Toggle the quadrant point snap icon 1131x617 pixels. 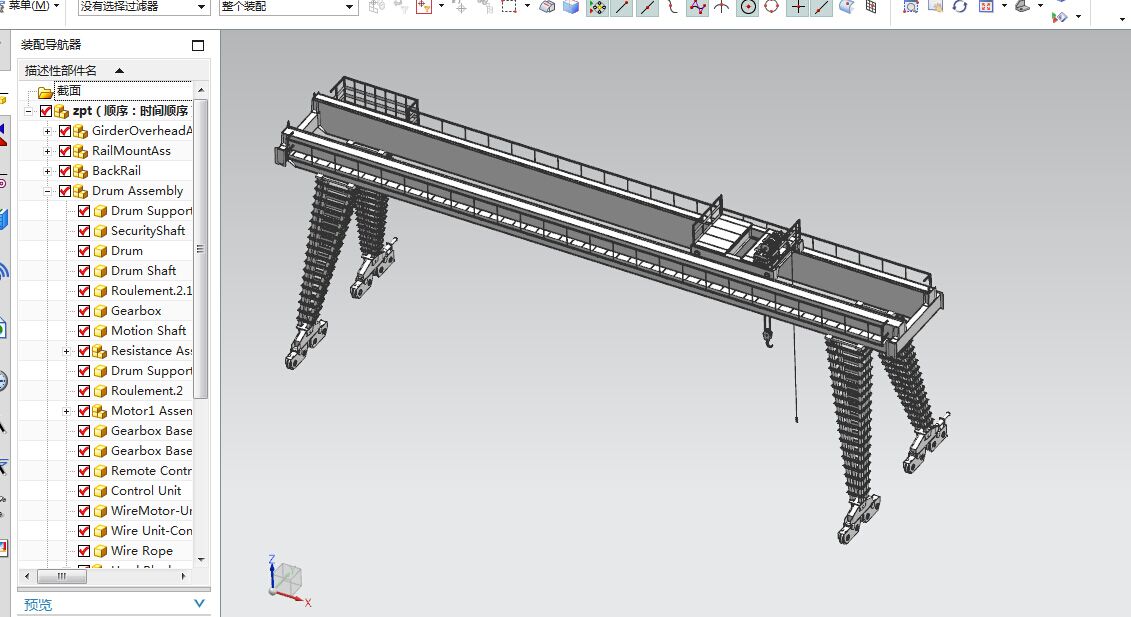pyautogui.click(x=772, y=7)
